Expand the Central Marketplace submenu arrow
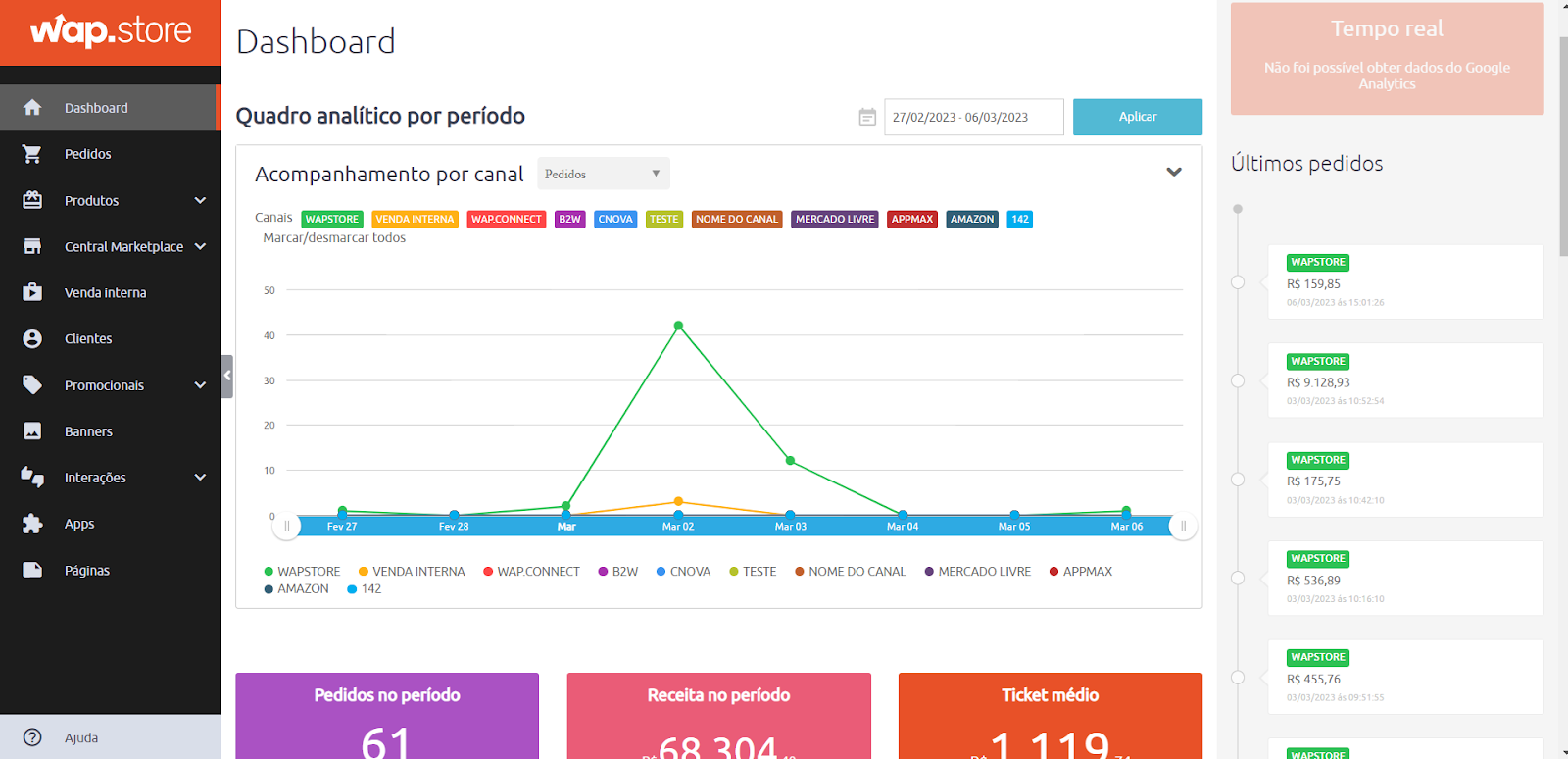1568x759 pixels. (201, 246)
